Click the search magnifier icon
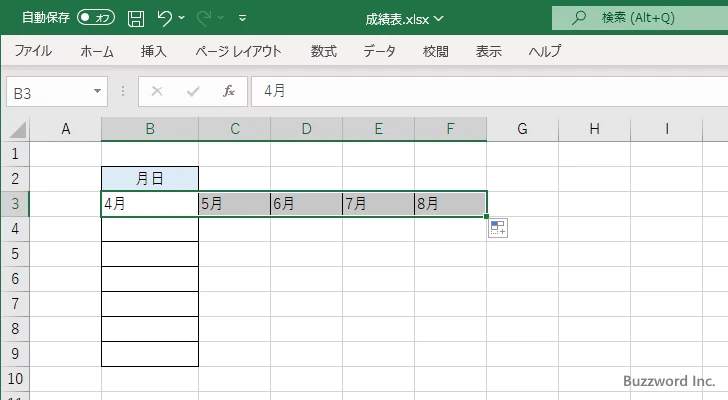728x400 pixels. point(578,18)
